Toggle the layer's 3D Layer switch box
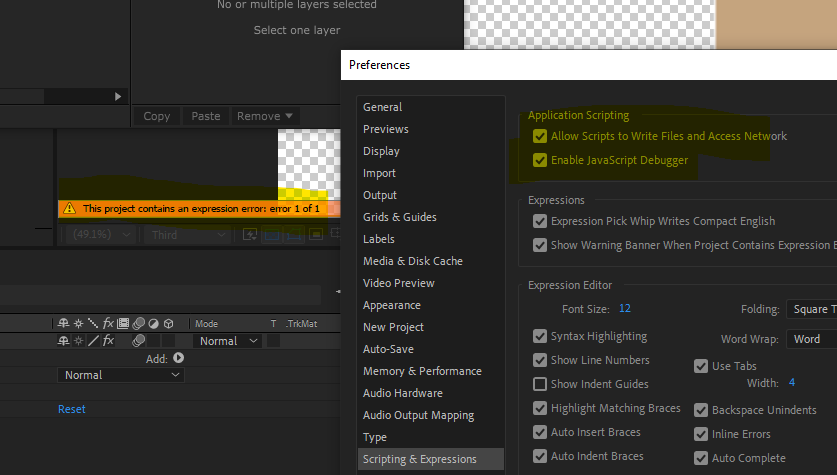The height and width of the screenshot is (475, 837). [x=169, y=341]
